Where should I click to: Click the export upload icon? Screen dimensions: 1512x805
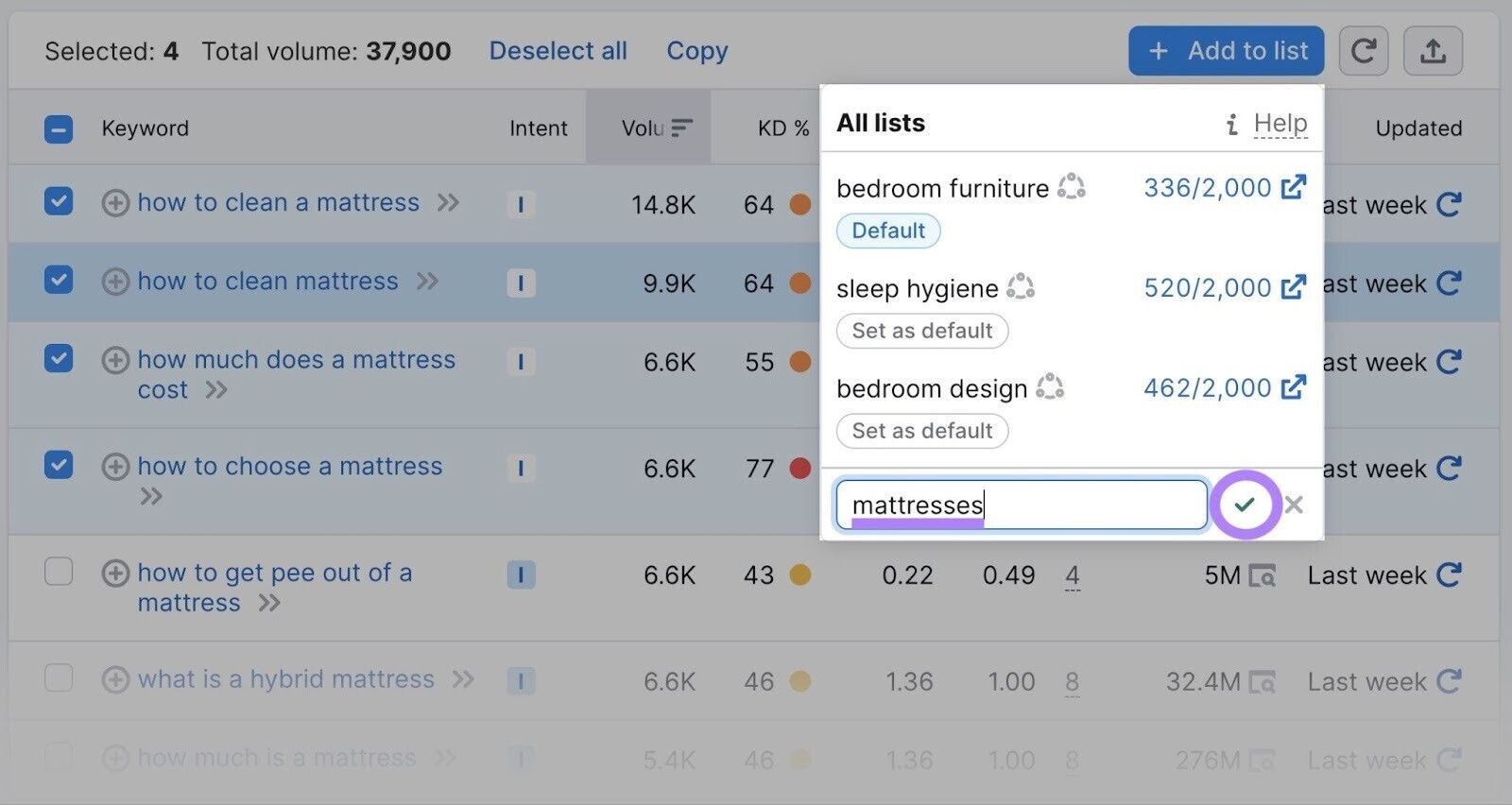point(1433,51)
